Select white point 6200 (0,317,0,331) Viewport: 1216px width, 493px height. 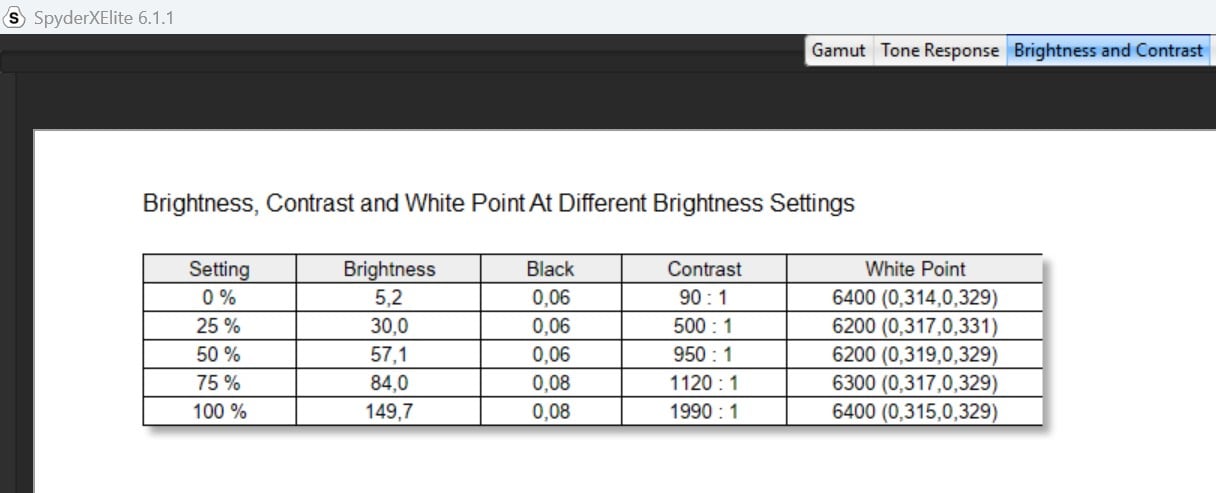coord(915,326)
